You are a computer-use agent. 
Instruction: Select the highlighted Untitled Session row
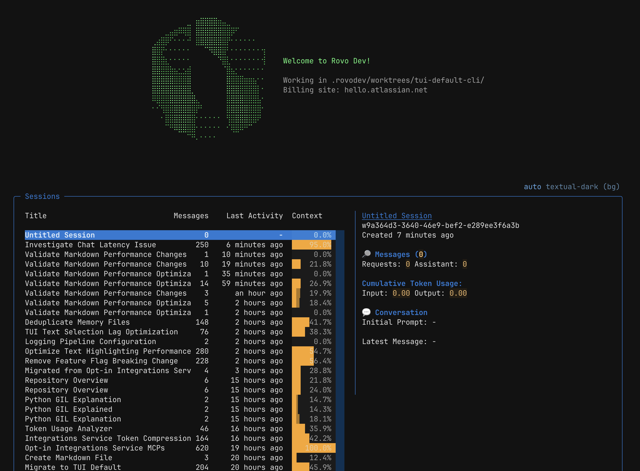coord(180,235)
